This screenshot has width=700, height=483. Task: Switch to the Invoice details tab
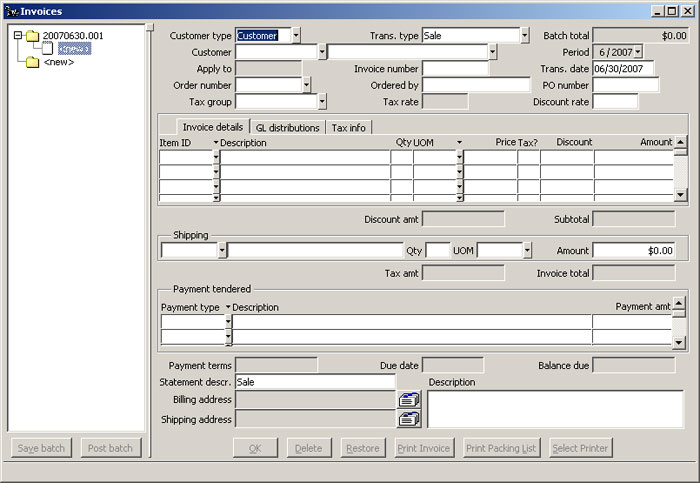[x=212, y=127]
